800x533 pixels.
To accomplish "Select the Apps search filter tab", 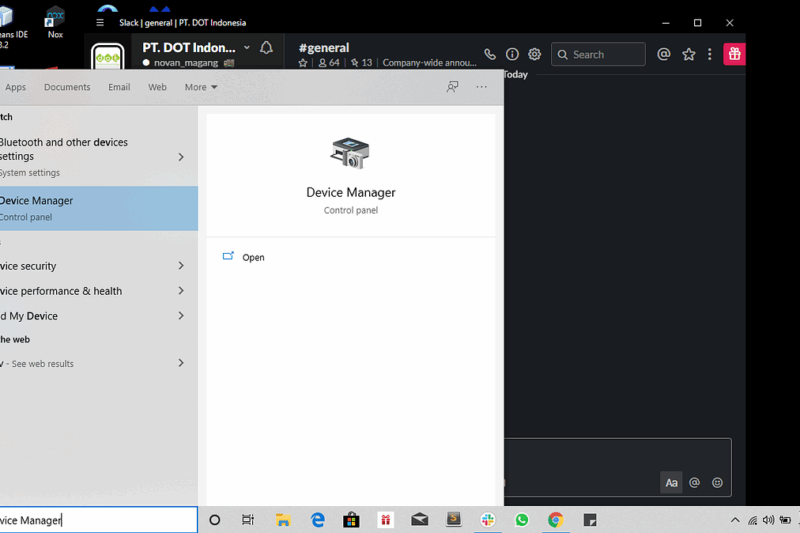I will click(x=15, y=87).
